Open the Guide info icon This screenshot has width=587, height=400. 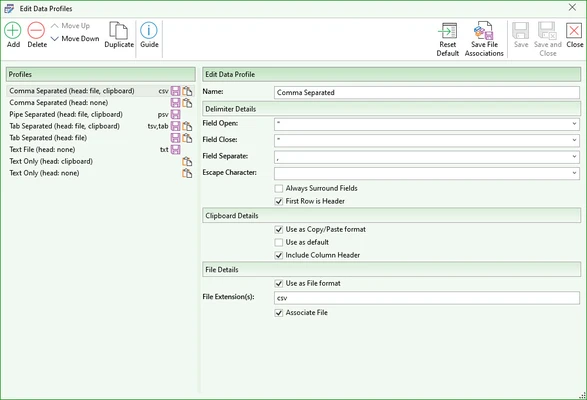(x=149, y=31)
